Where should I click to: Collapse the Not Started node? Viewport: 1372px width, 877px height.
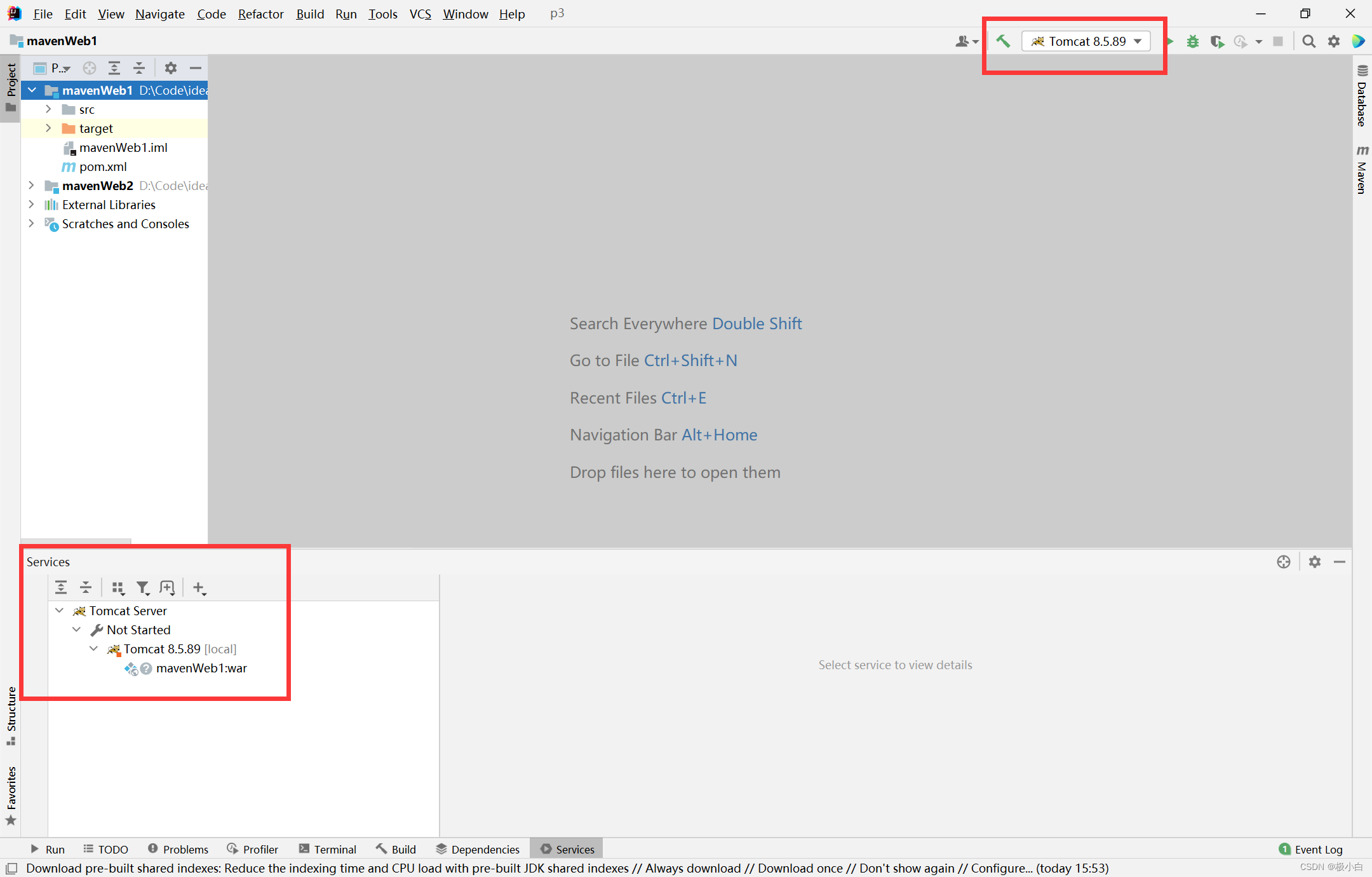76,630
